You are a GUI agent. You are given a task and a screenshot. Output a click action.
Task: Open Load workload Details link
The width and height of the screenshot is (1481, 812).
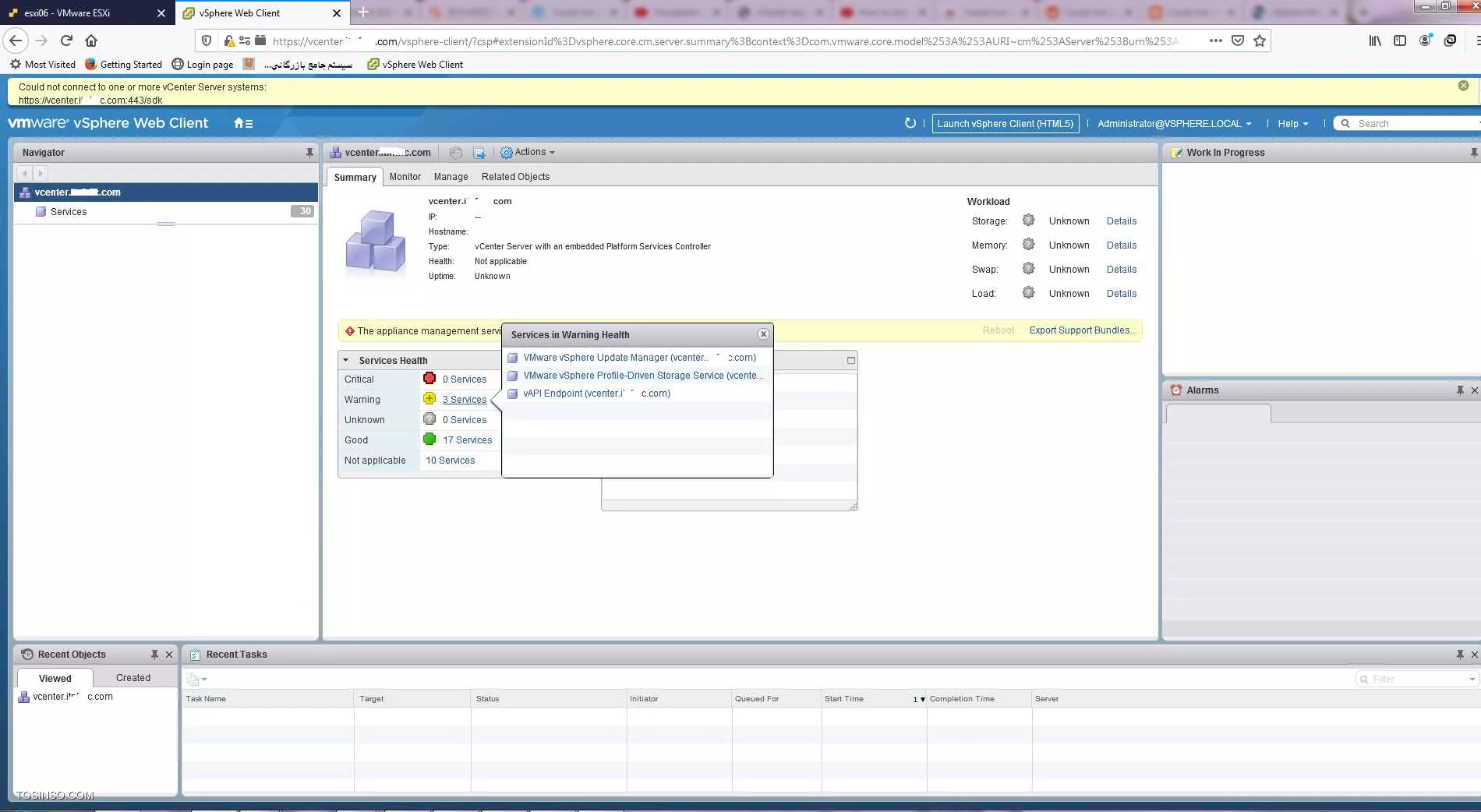(x=1121, y=294)
